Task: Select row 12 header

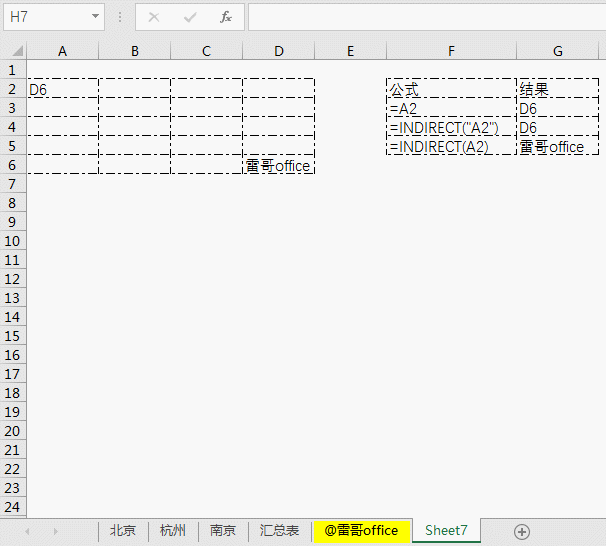Action: pyautogui.click(x=12, y=279)
